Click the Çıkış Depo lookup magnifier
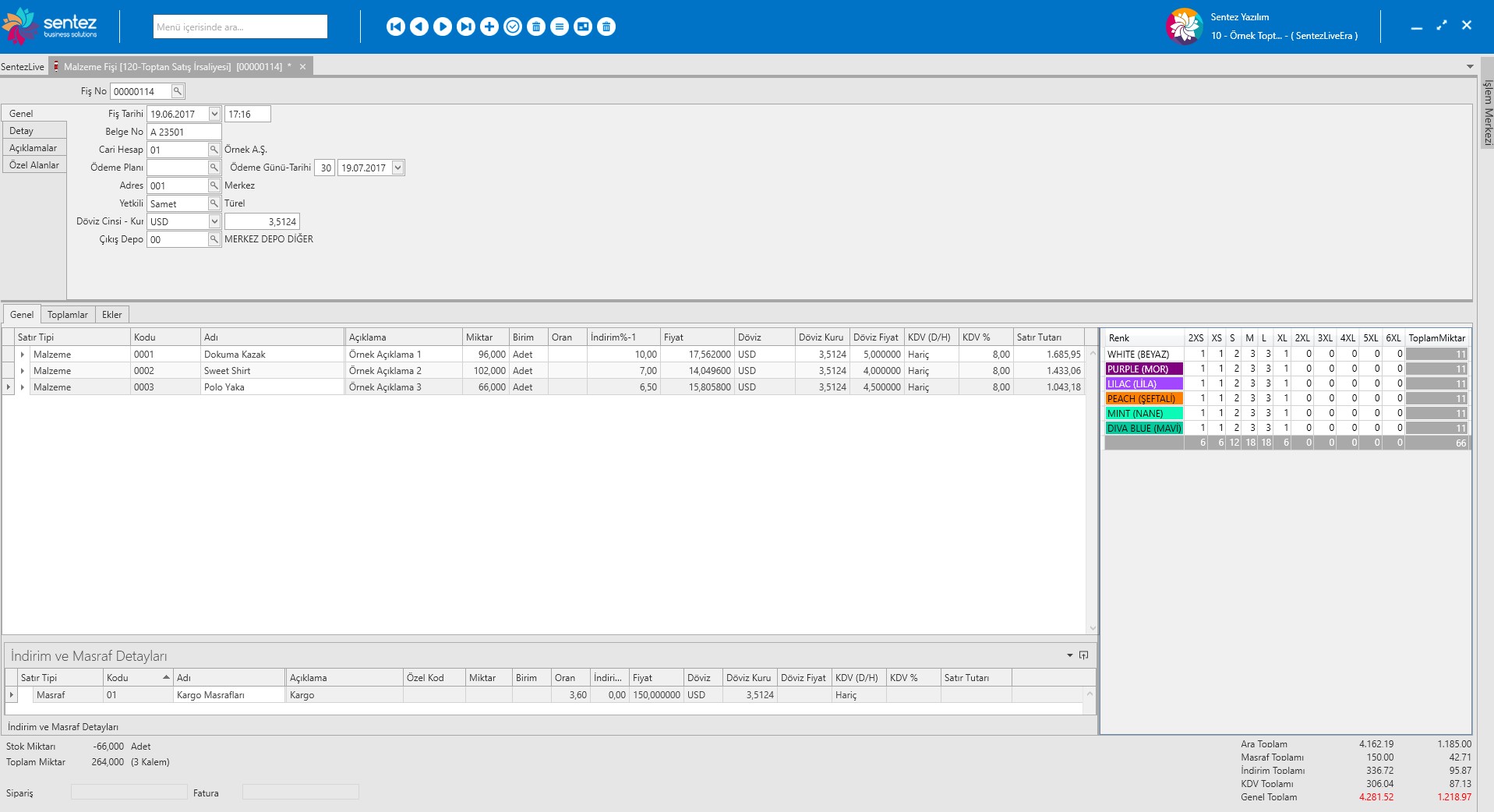The width and height of the screenshot is (1494, 812). coord(214,239)
